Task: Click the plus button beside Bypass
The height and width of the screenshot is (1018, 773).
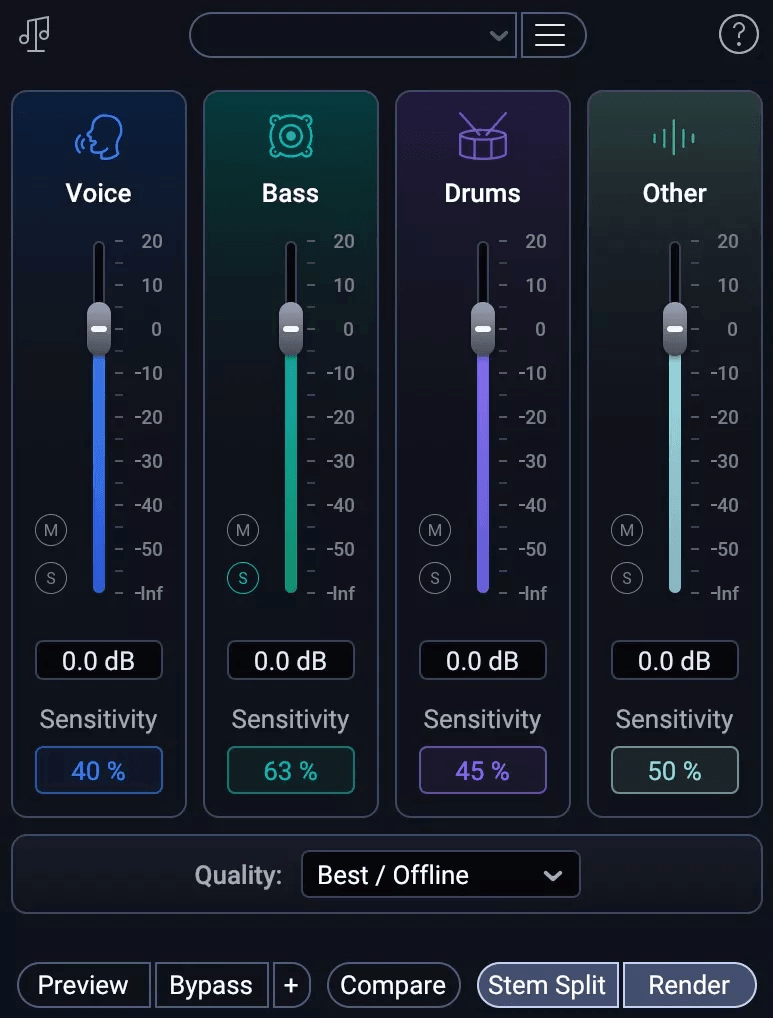Action: [x=291, y=985]
